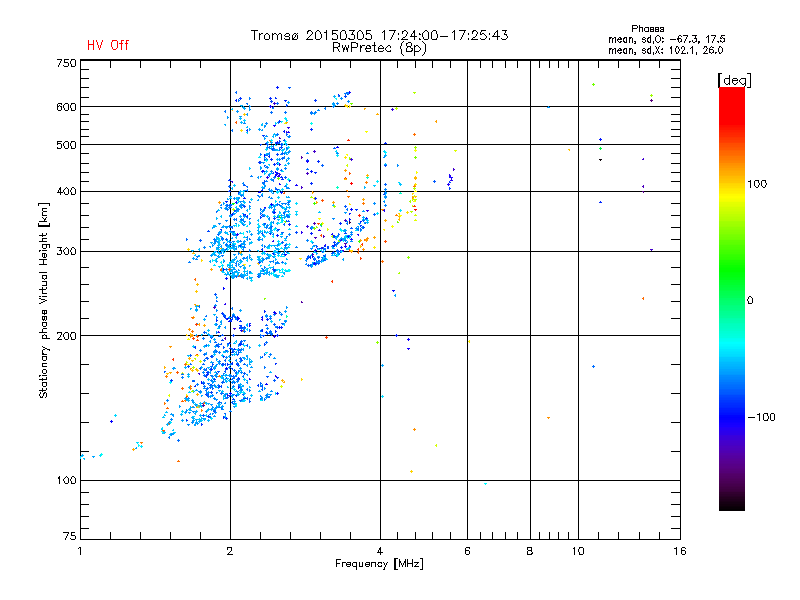Click the 750 height axis tick label

tap(66, 63)
